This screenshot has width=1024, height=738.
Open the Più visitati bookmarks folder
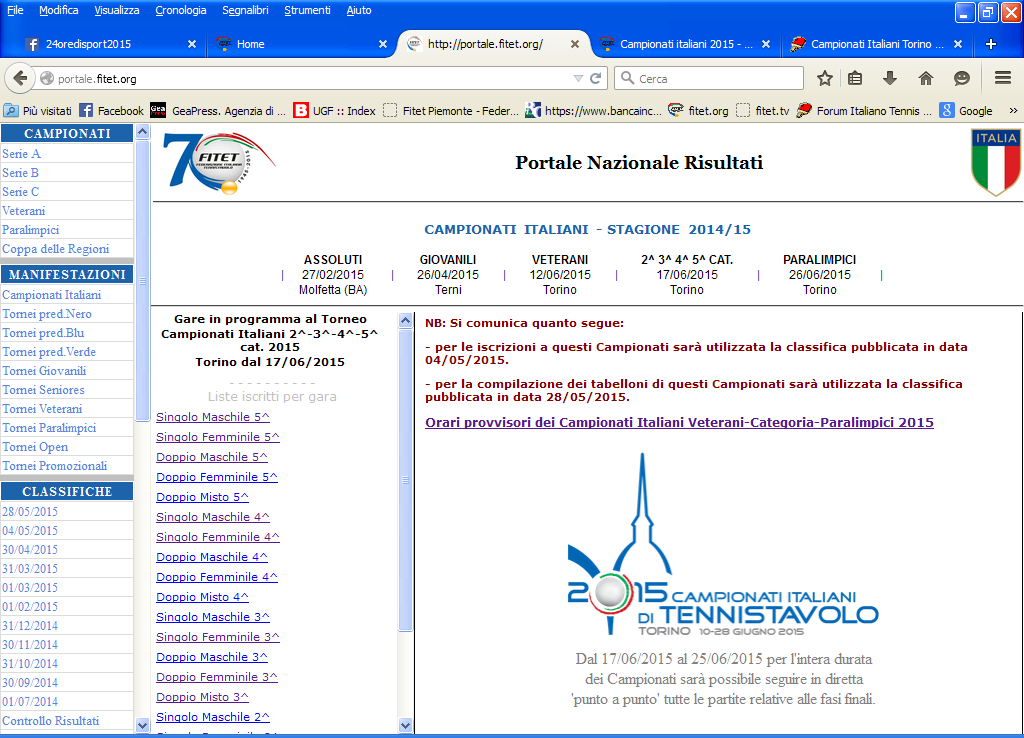tap(38, 110)
